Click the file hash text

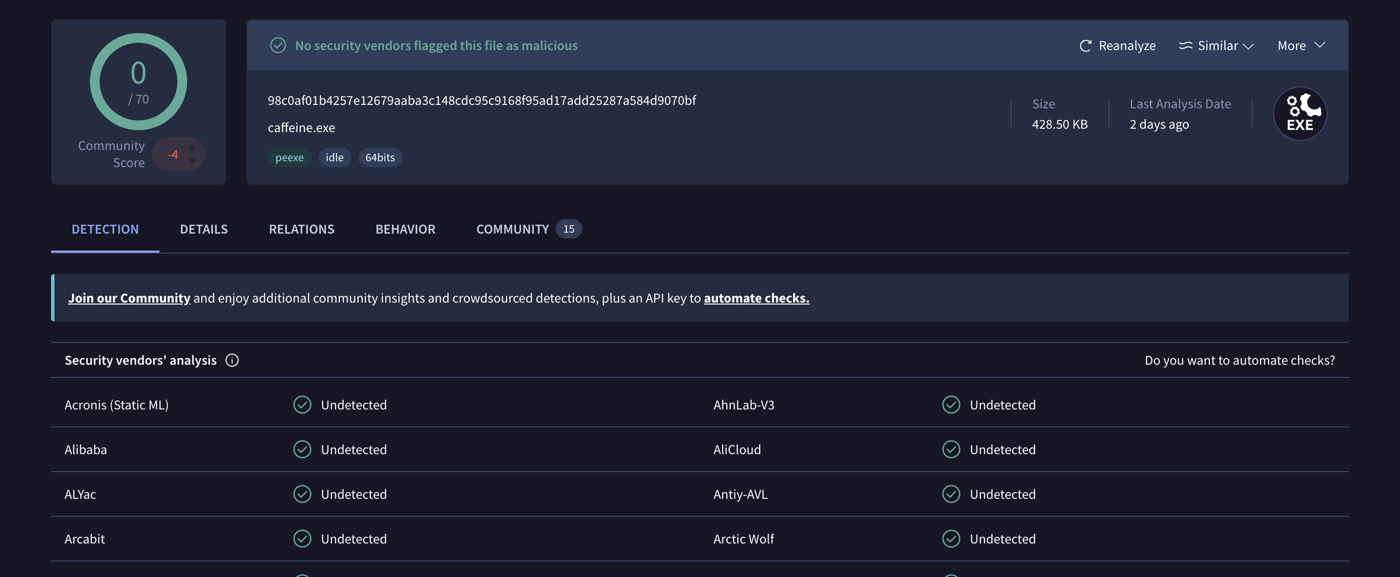(x=482, y=101)
